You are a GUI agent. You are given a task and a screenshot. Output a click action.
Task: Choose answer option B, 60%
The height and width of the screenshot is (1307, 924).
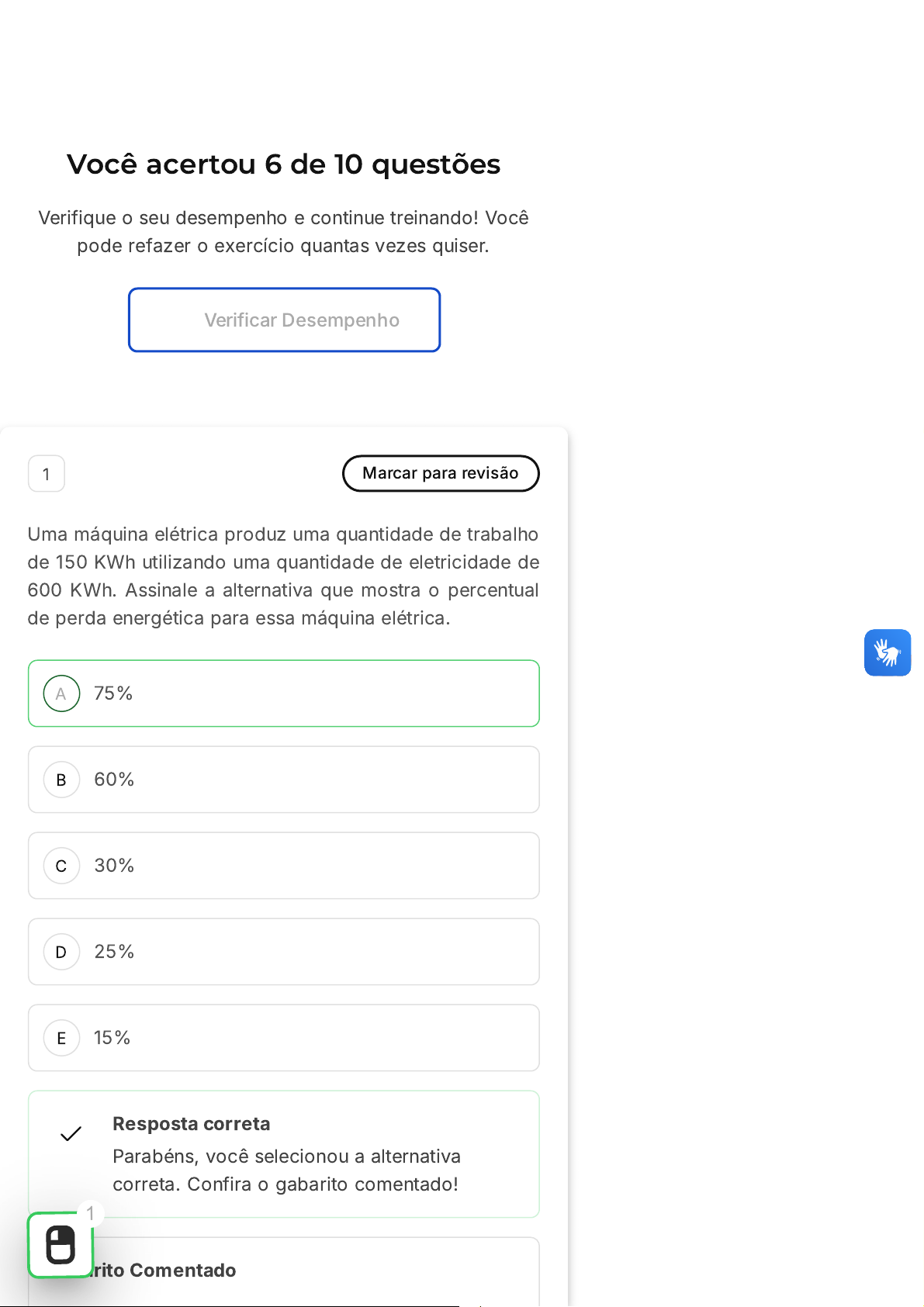click(x=283, y=780)
